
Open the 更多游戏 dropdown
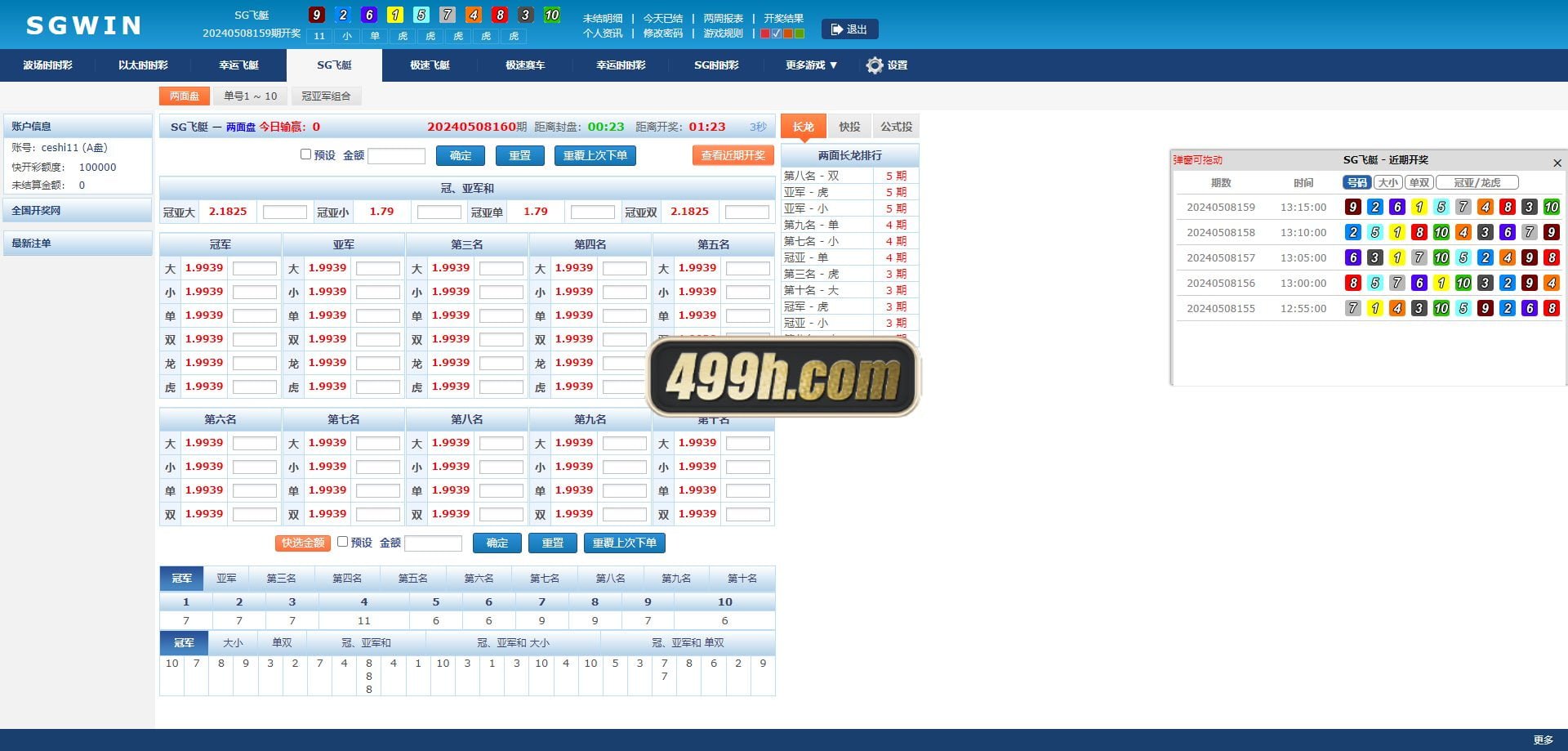tap(811, 65)
